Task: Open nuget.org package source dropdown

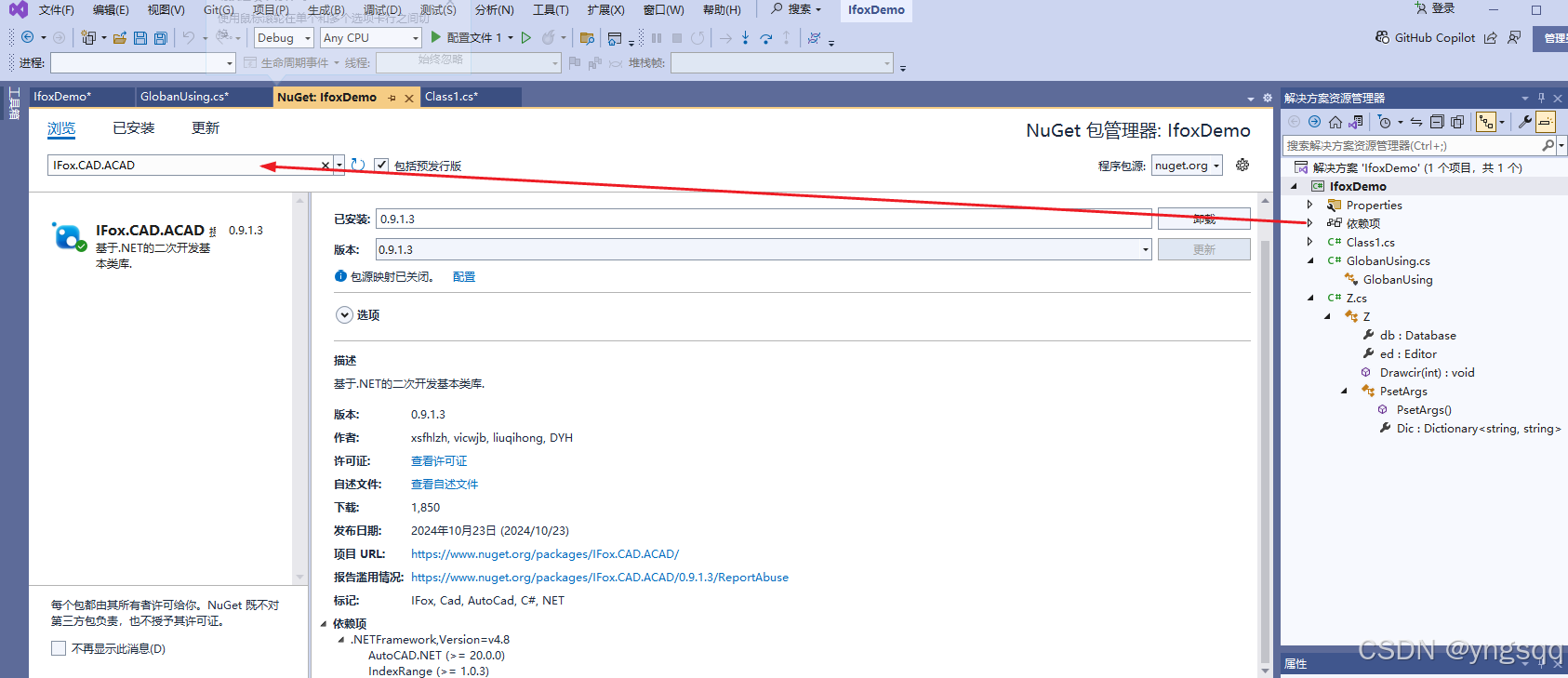Action: click(1187, 166)
